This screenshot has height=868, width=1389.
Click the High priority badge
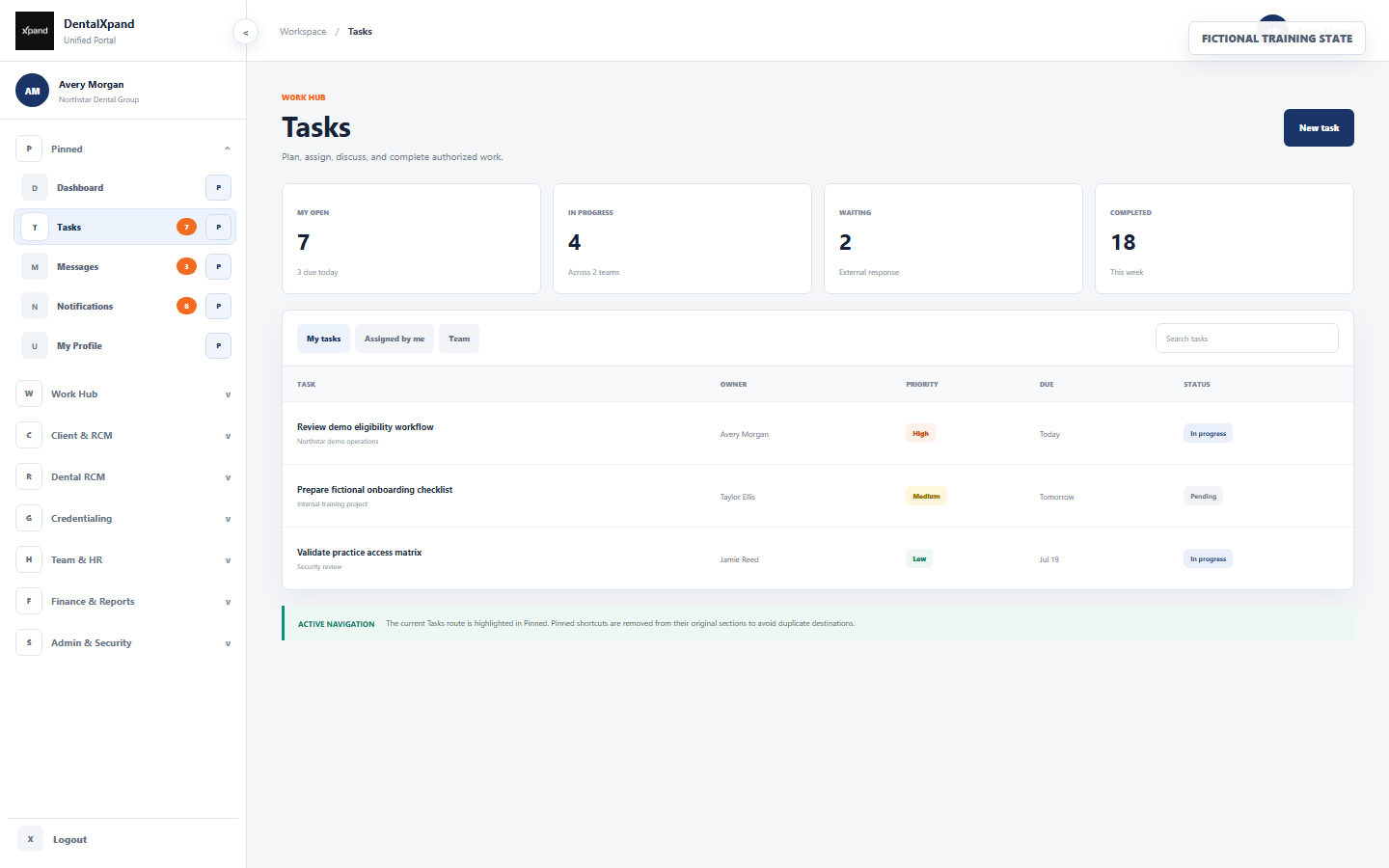click(920, 433)
